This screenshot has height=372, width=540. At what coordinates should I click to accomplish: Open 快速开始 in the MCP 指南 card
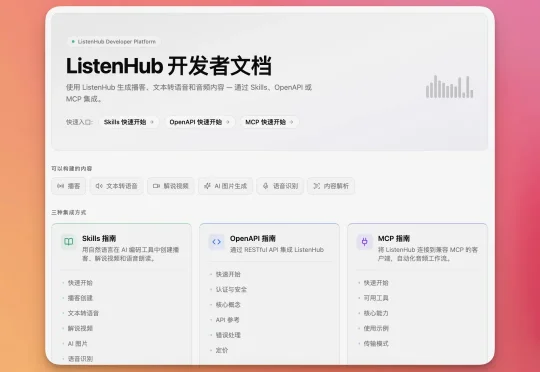point(376,283)
